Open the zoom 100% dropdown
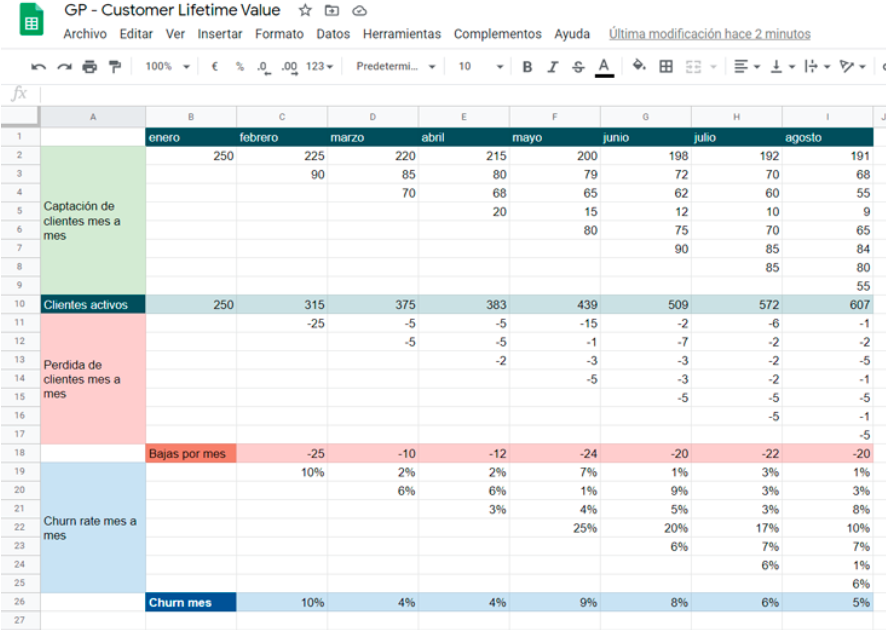Viewport: 886px width, 630px height. tap(167, 67)
